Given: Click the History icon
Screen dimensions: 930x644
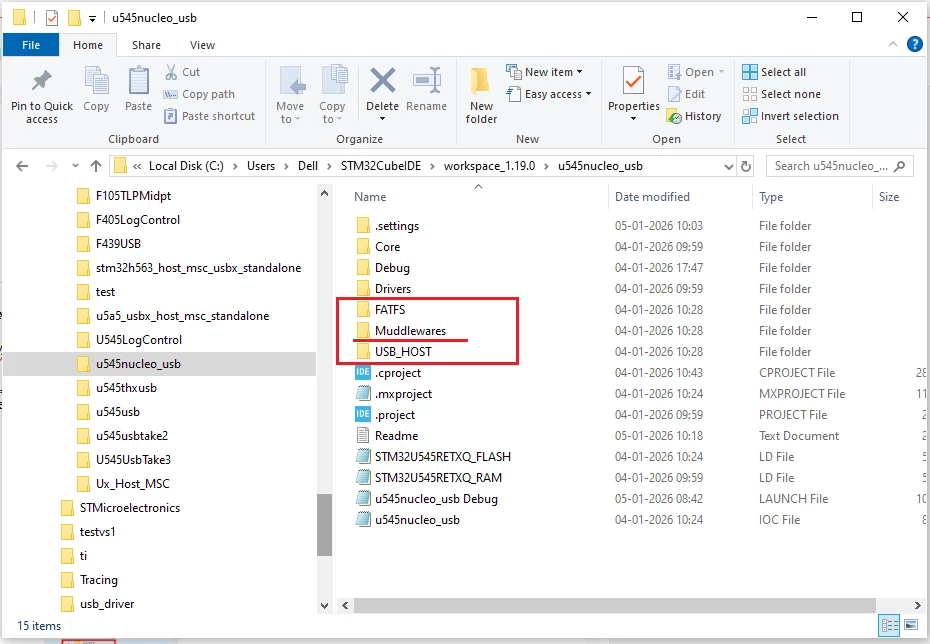Looking at the screenshot, I should click(674, 116).
